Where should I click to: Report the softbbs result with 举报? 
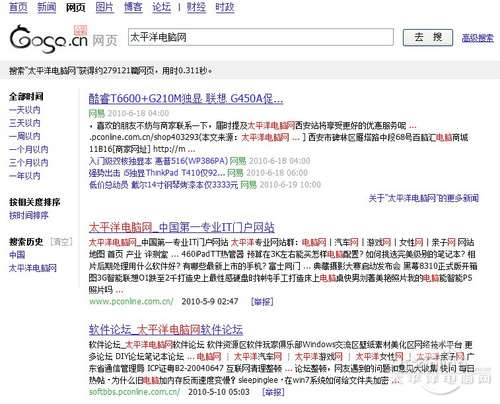(x=273, y=392)
